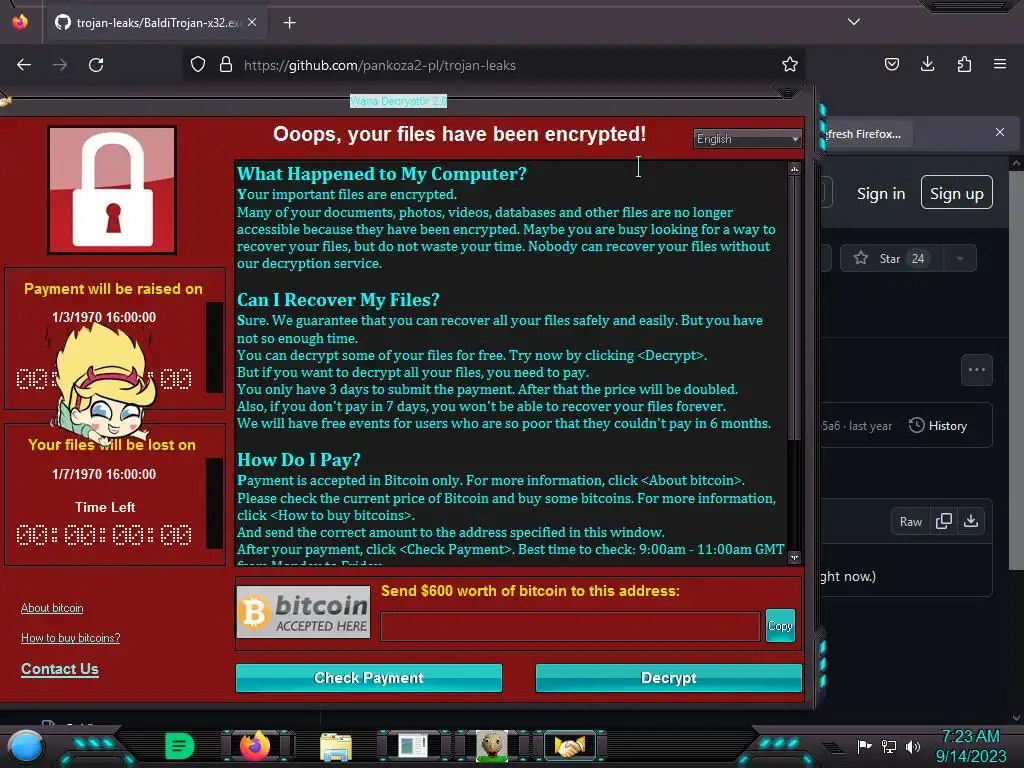The height and width of the screenshot is (768, 1024).
Task: Open the Contact Us link
Action: pos(60,669)
